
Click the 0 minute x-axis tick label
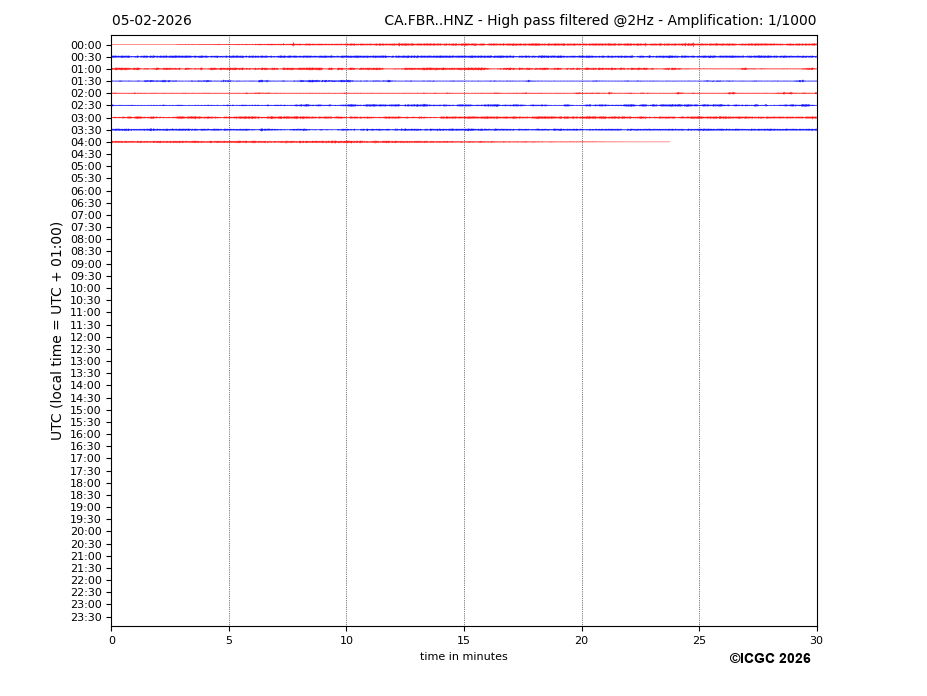112,640
